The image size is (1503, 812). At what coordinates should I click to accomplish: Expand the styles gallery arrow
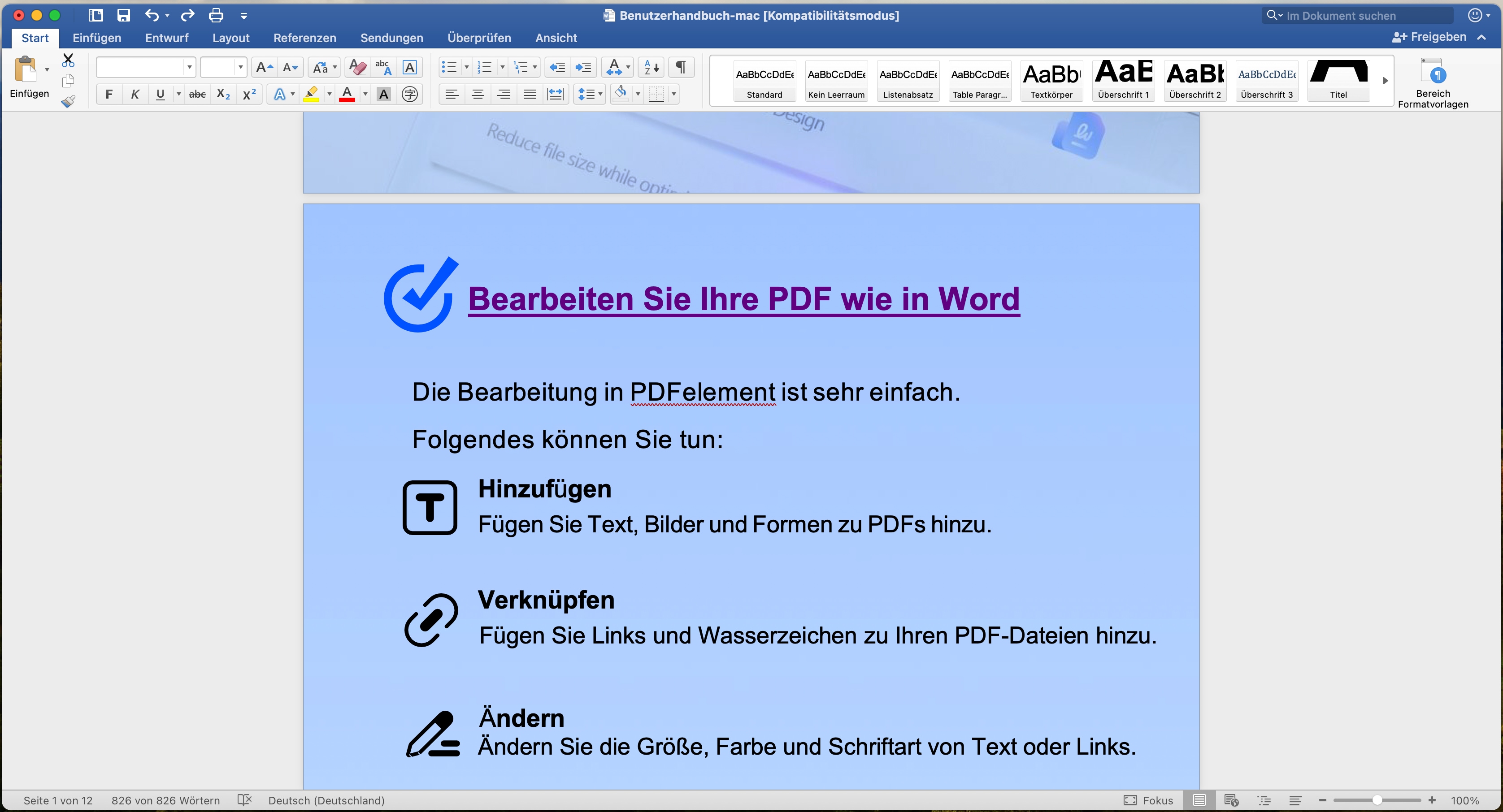tap(1385, 81)
